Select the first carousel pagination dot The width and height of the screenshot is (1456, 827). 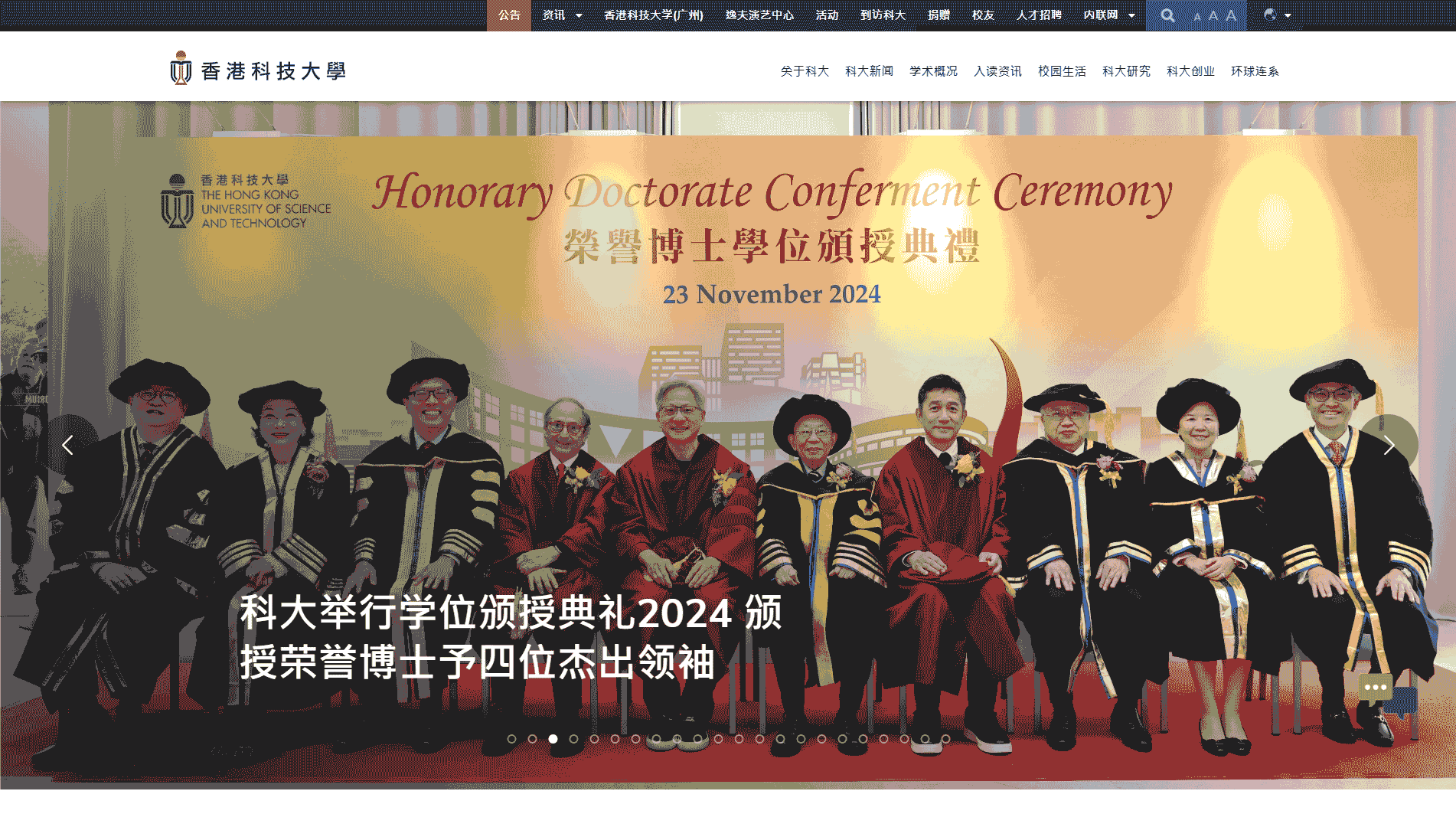coord(511,739)
